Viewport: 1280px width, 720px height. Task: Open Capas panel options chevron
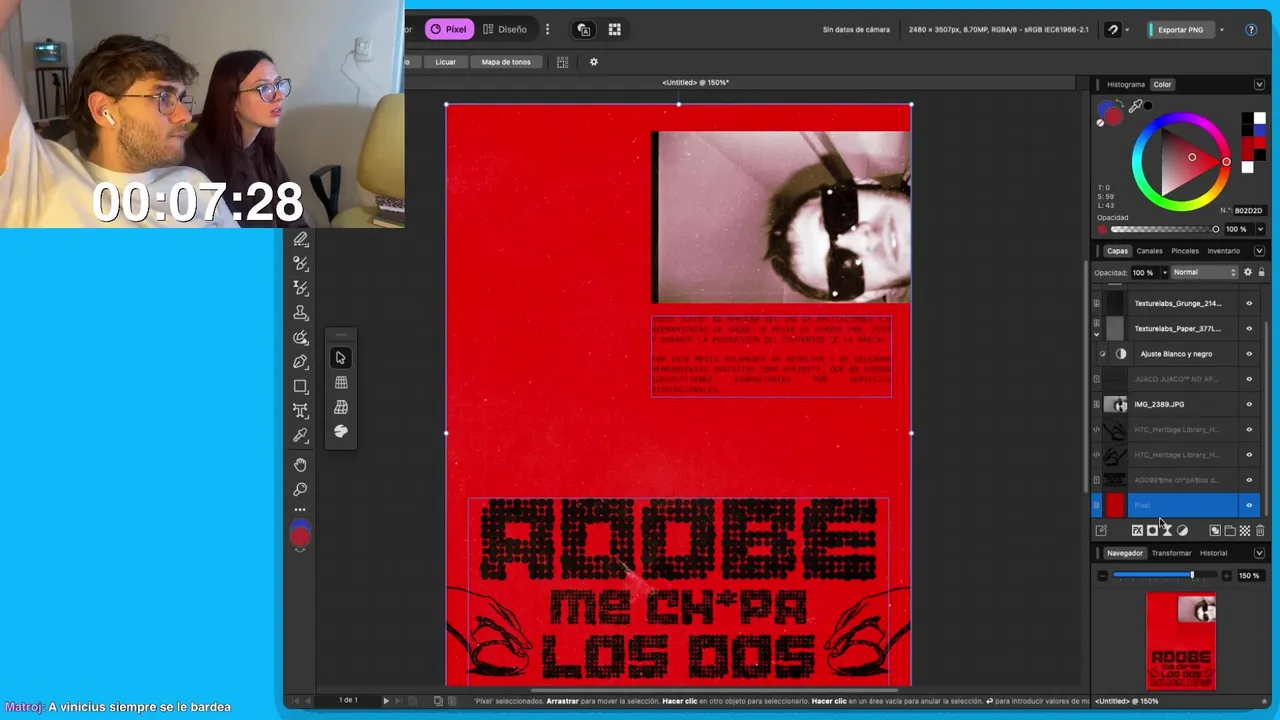point(1259,251)
